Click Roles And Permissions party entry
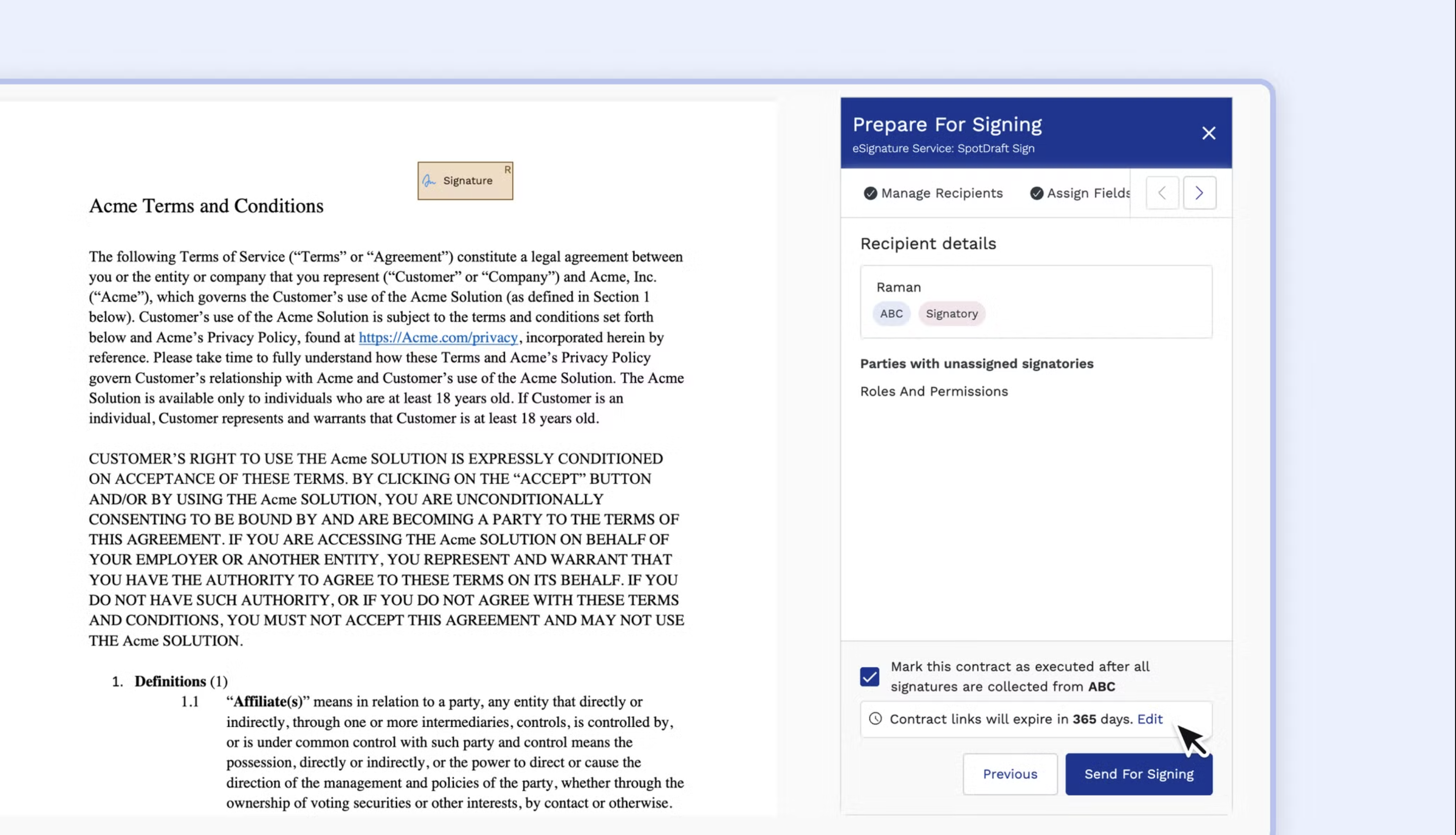 tap(934, 391)
